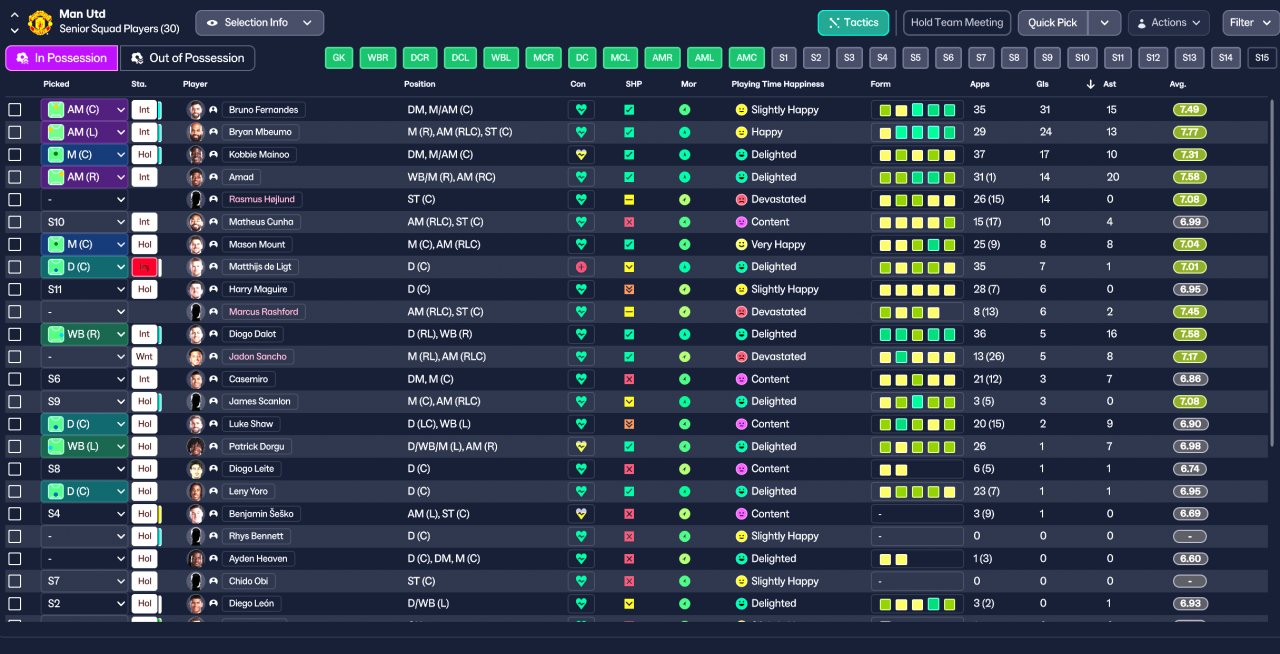Click Rasmus Højlund's yellow sharpness icon
Viewport: 1280px width, 654px height.
pyautogui.click(x=629, y=200)
